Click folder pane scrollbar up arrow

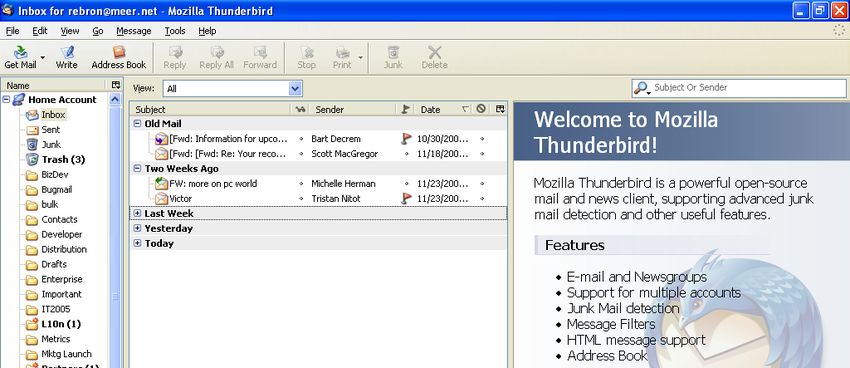pos(115,99)
